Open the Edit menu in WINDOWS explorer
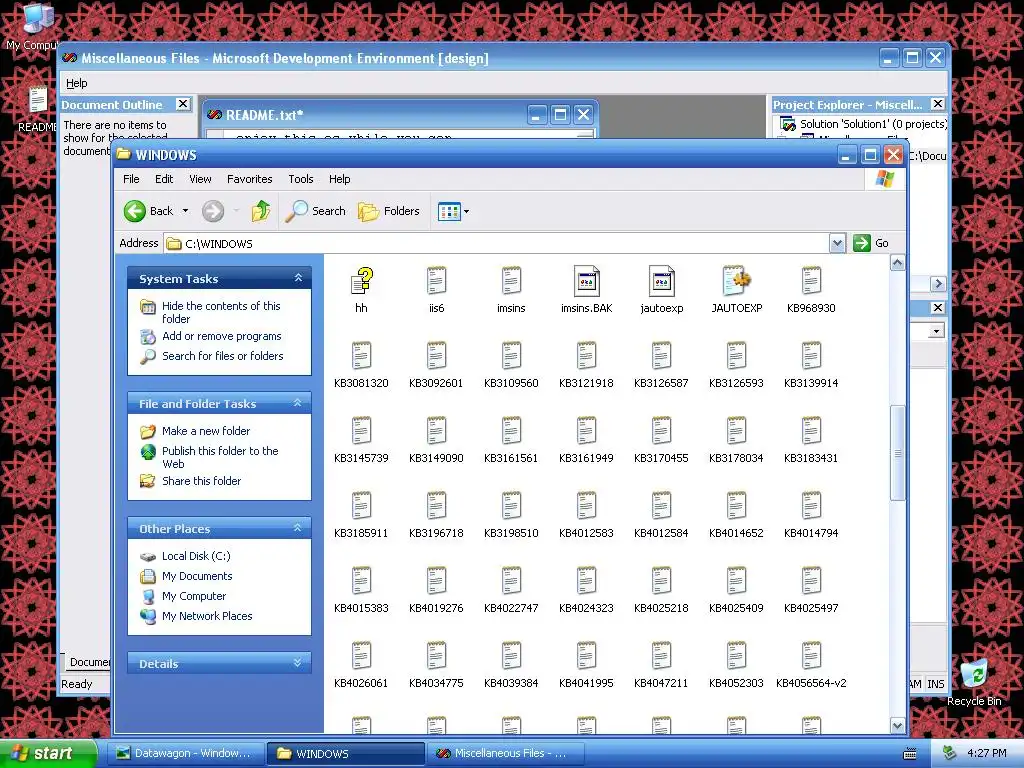 coord(164,179)
